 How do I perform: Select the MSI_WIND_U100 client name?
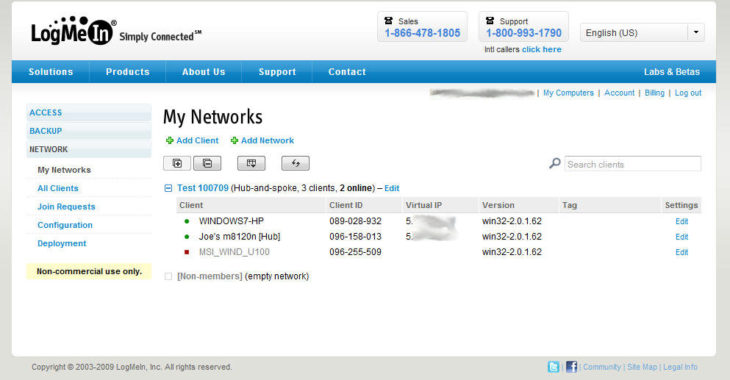(234, 252)
